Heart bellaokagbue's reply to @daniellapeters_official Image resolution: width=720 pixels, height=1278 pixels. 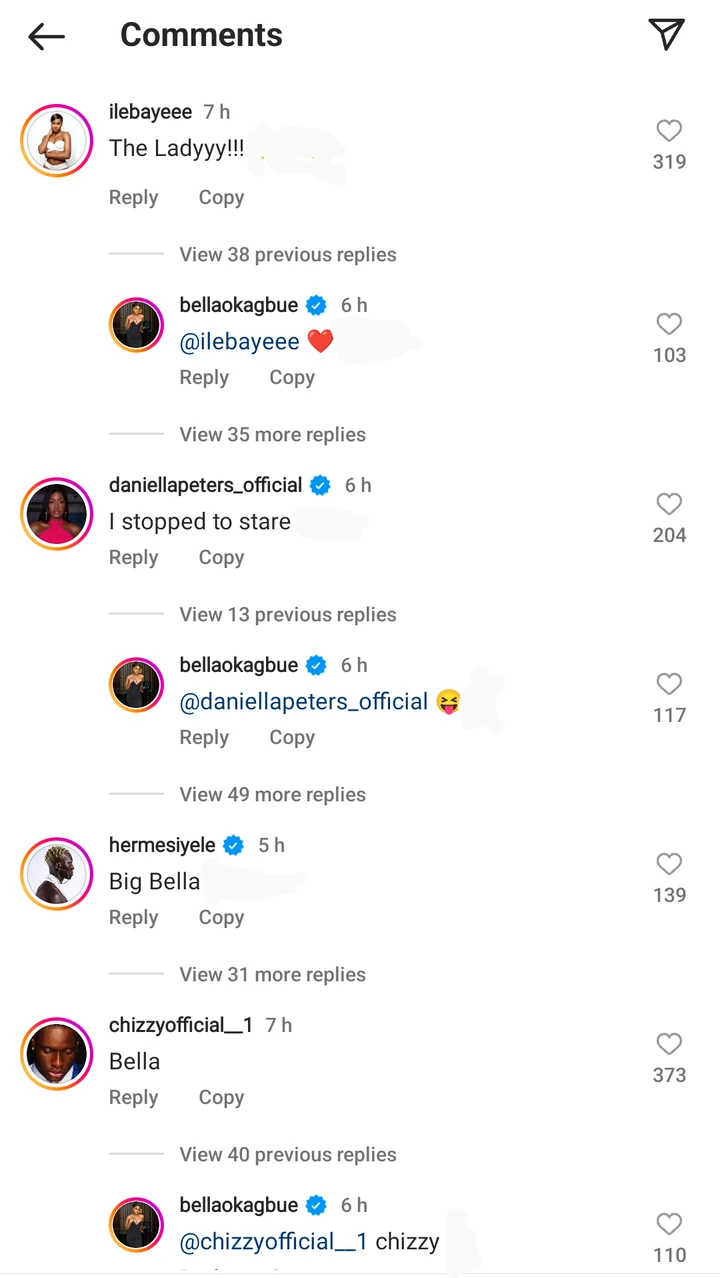[669, 684]
